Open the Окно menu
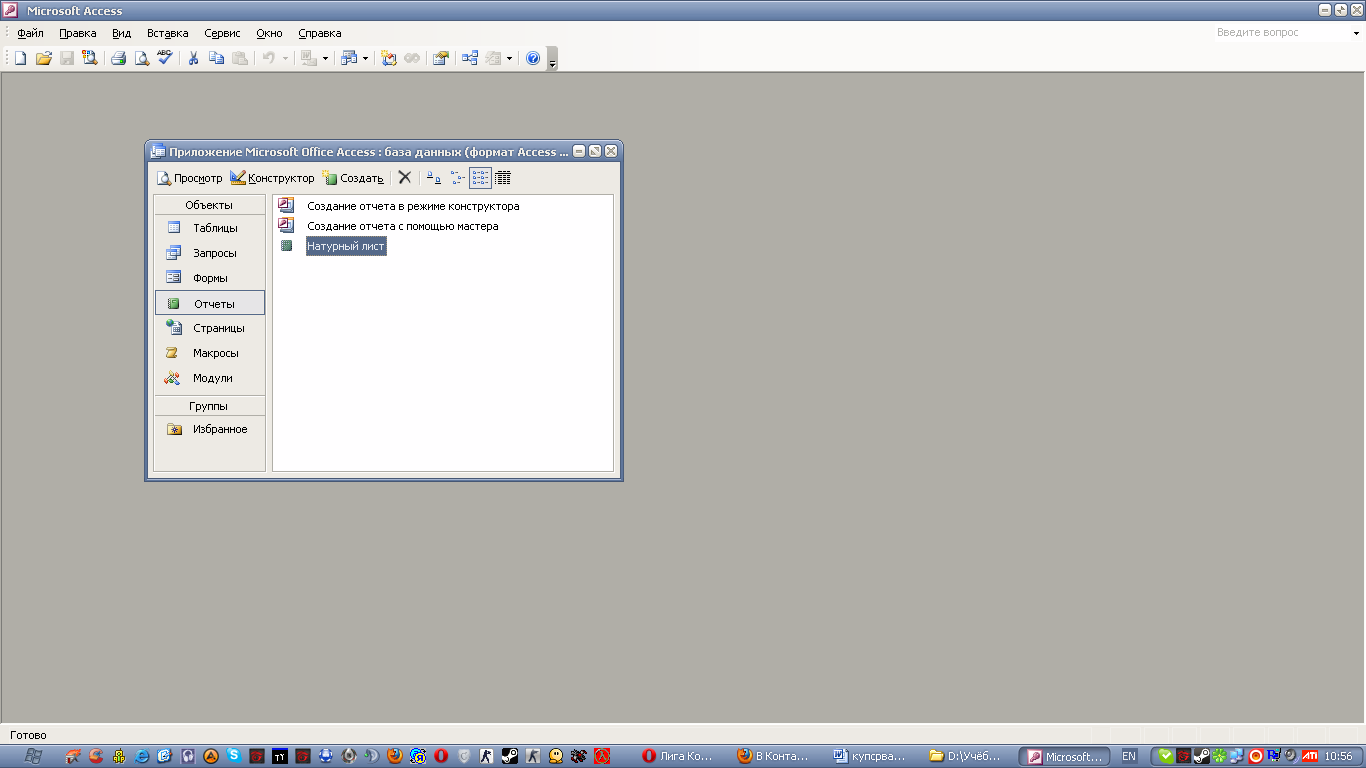This screenshot has height=768, width=1366. (x=269, y=33)
